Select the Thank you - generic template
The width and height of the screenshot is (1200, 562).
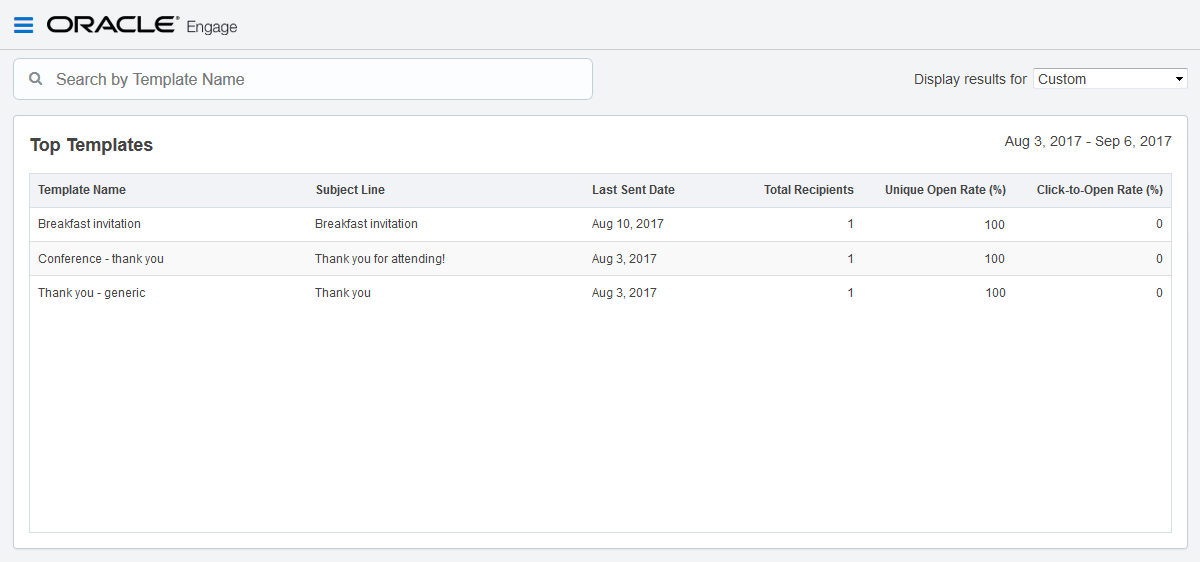(91, 293)
